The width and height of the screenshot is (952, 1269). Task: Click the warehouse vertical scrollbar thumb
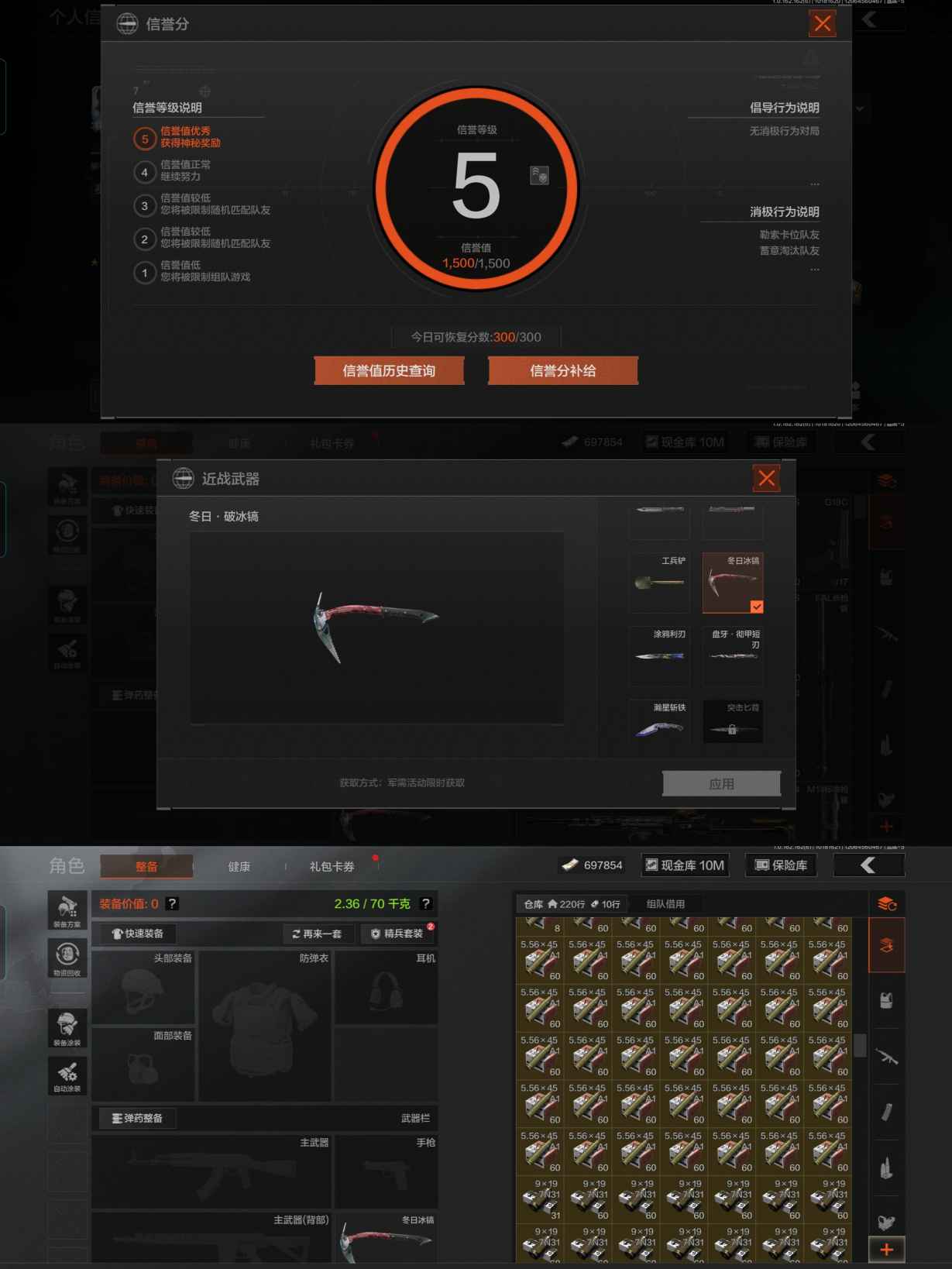tap(860, 1045)
